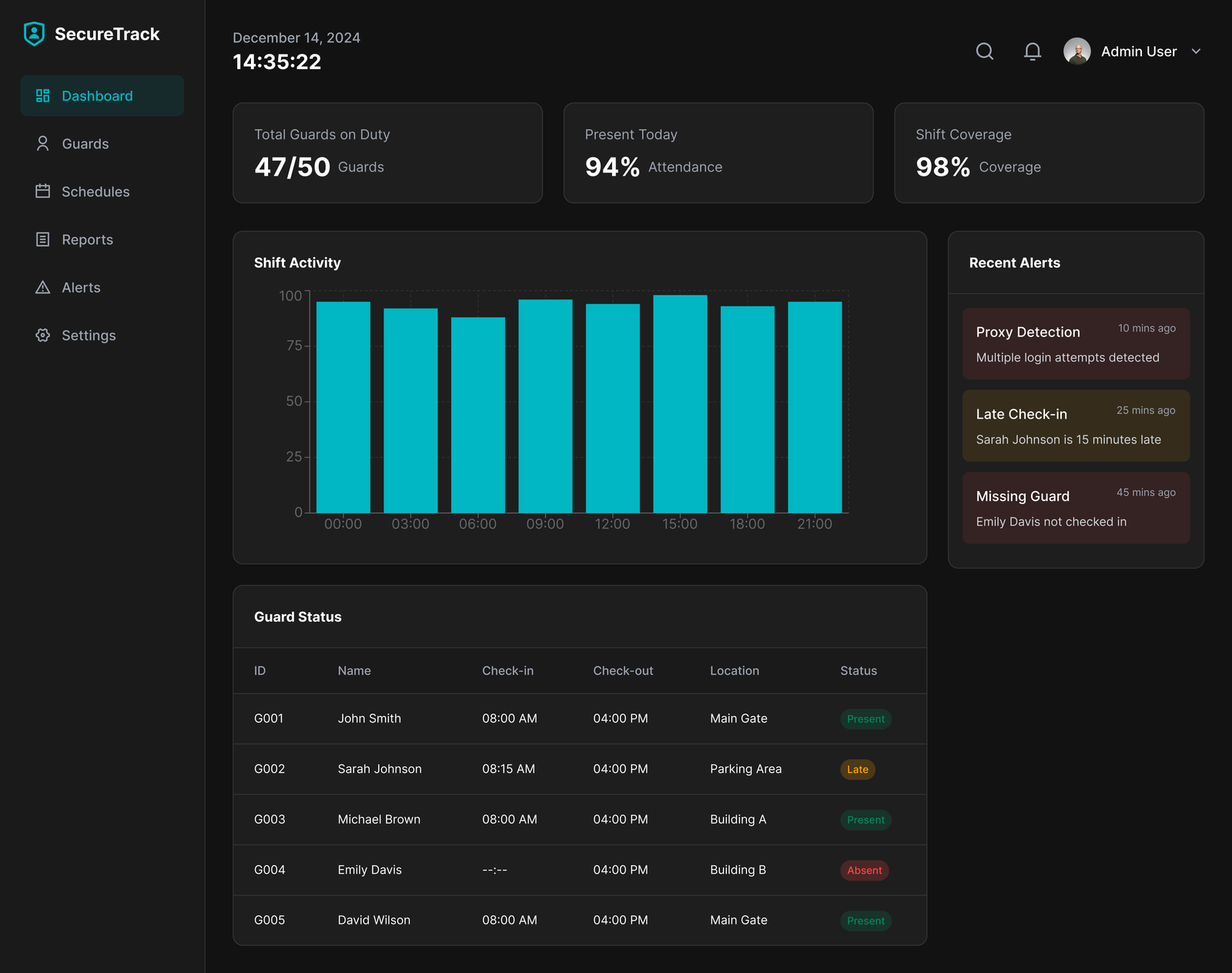Open search with the magnifier icon
This screenshot has height=973, width=1232.
pyautogui.click(x=984, y=52)
